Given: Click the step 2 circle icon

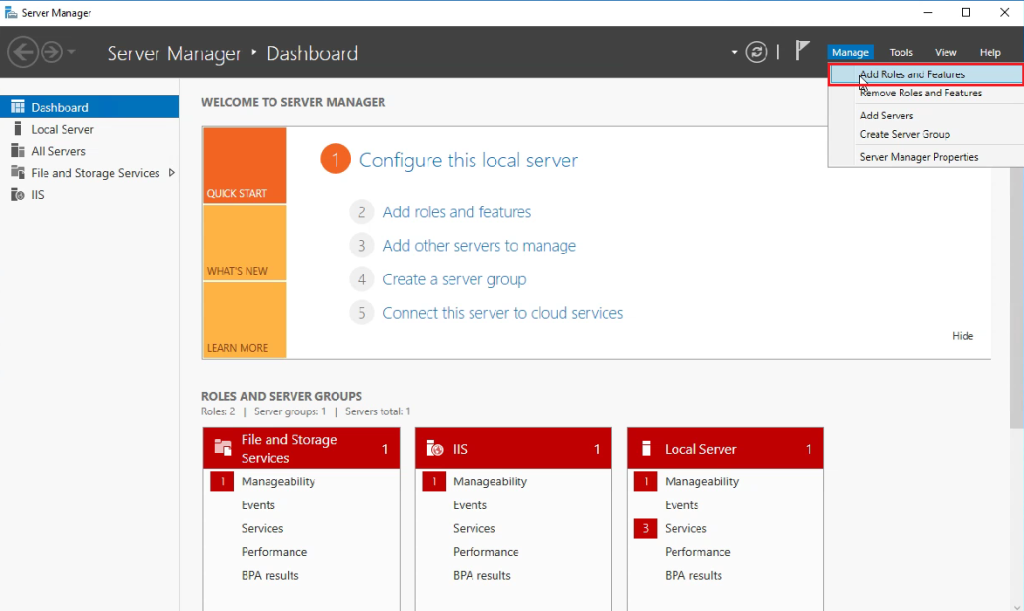Looking at the screenshot, I should pyautogui.click(x=361, y=212).
